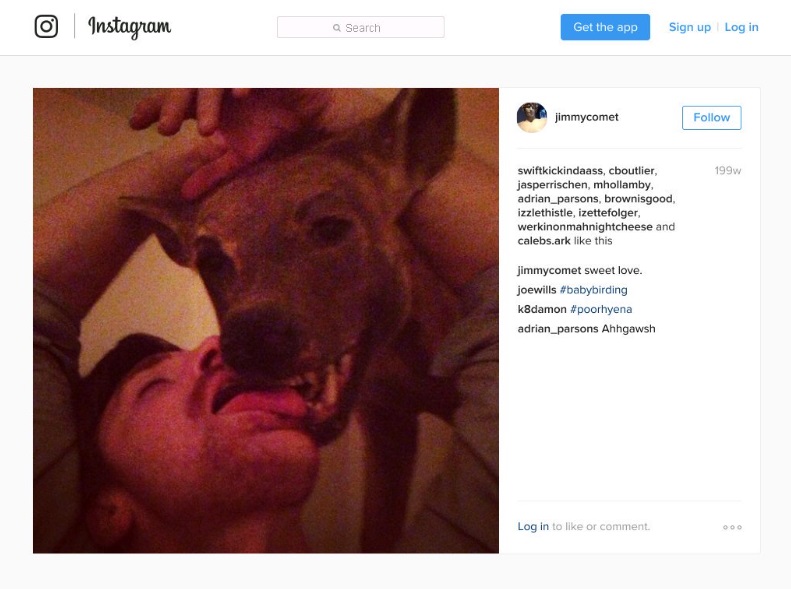Click the Instagram camera logo icon
791x589 pixels.
click(x=46, y=26)
